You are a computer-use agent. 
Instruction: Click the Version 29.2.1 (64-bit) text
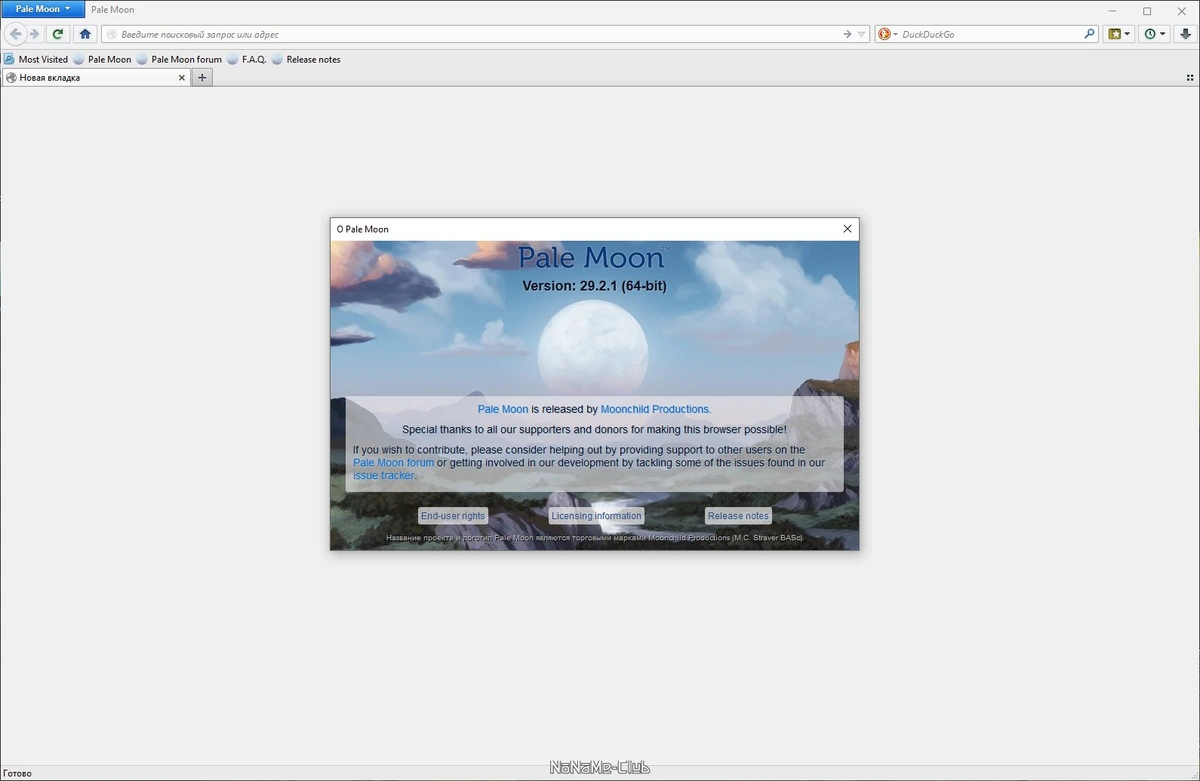594,286
